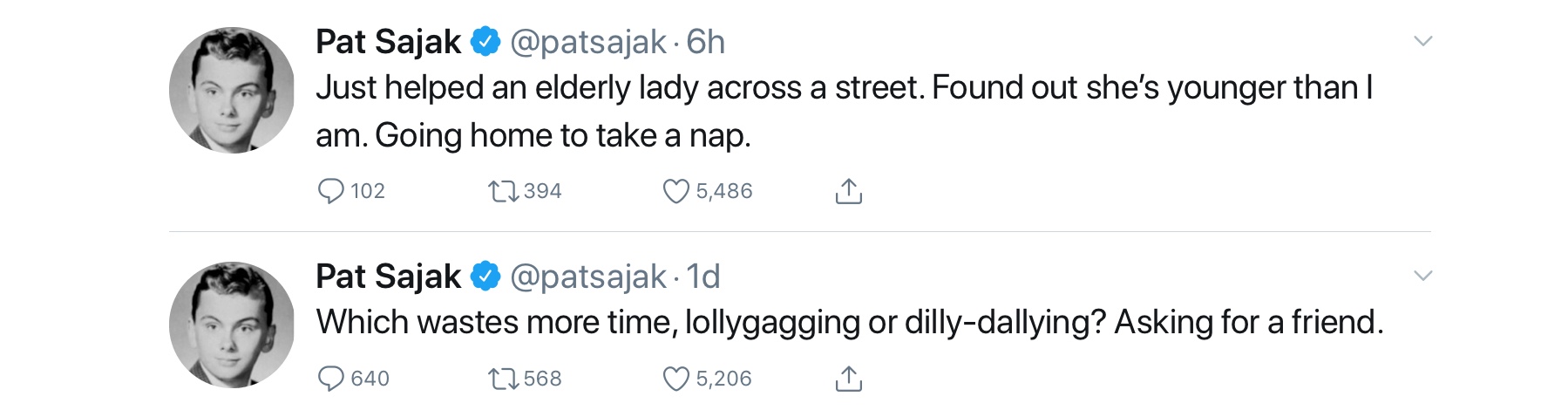This screenshot has height=417, width=1568.
Task: Open the 6h tweet's more-options chevron
Action: [x=1422, y=41]
